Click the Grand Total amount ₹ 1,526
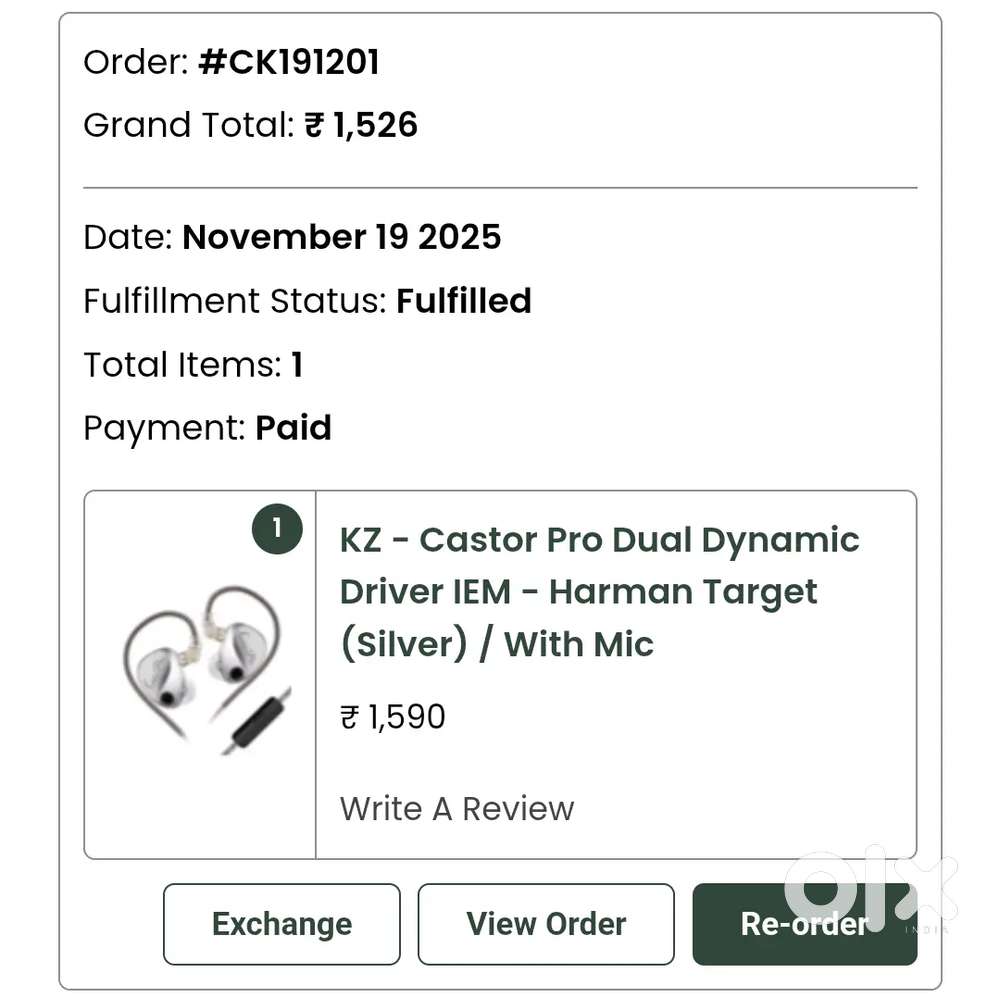Screen dimensions: 1000x995 (361, 125)
